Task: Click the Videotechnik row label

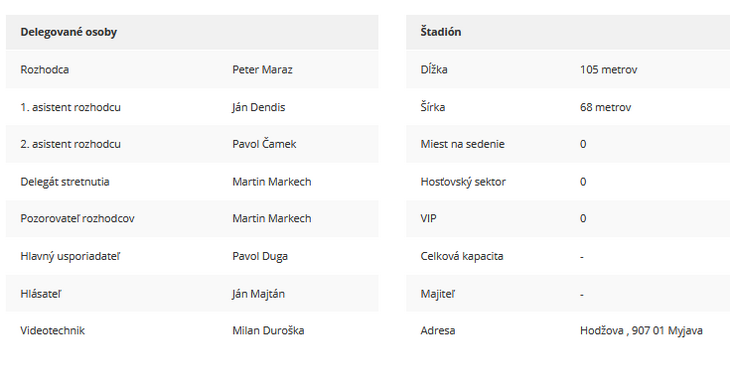Action: coord(53,330)
